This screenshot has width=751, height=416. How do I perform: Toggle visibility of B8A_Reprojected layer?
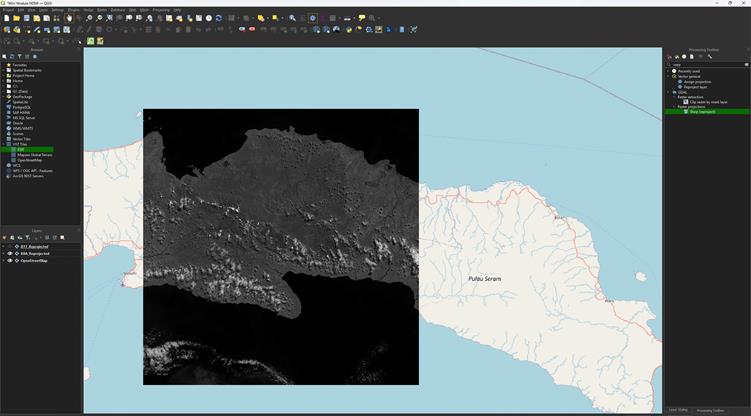pyautogui.click(x=10, y=254)
